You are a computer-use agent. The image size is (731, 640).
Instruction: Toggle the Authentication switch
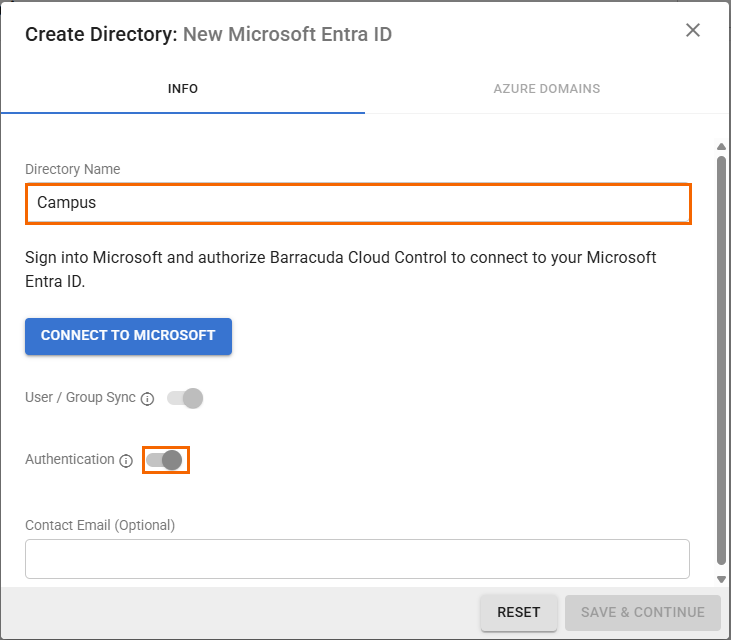tap(164, 460)
